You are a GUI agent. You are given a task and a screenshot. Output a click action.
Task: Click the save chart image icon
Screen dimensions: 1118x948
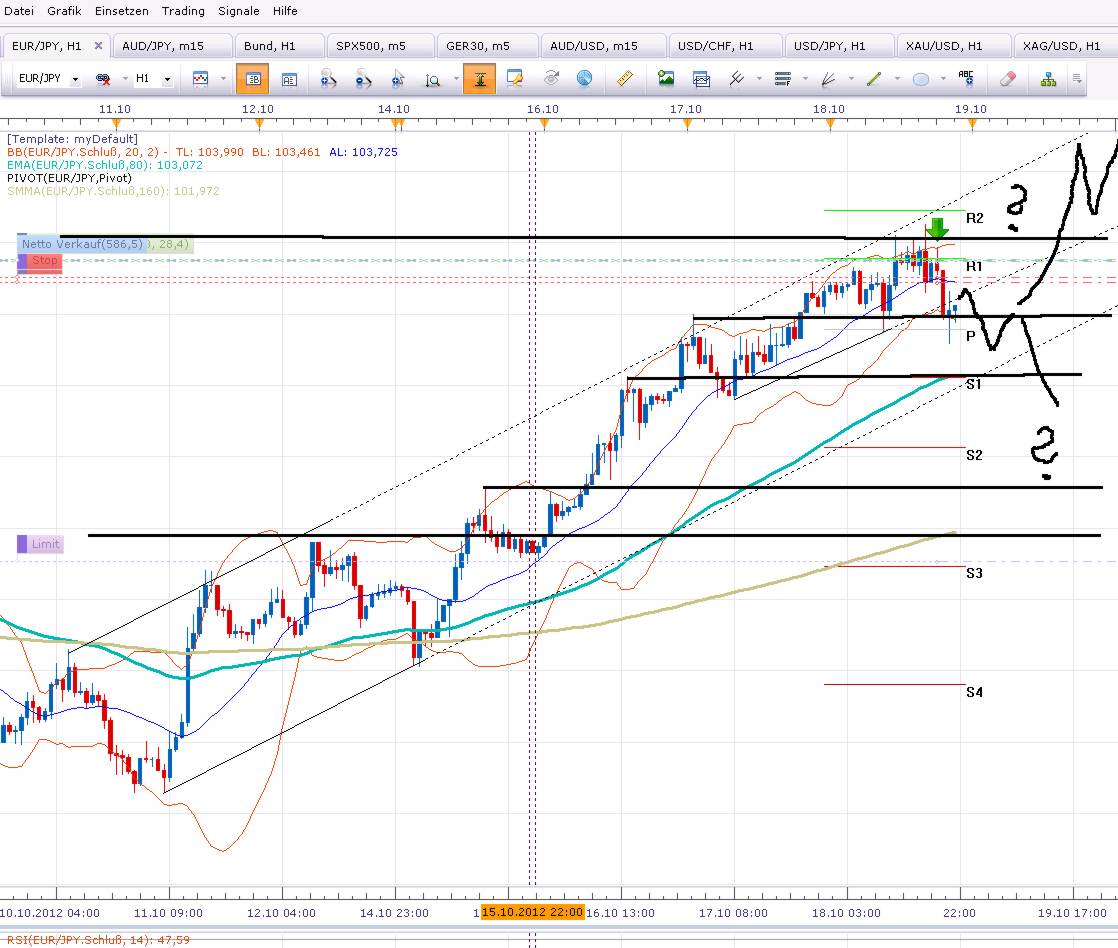[x=666, y=78]
